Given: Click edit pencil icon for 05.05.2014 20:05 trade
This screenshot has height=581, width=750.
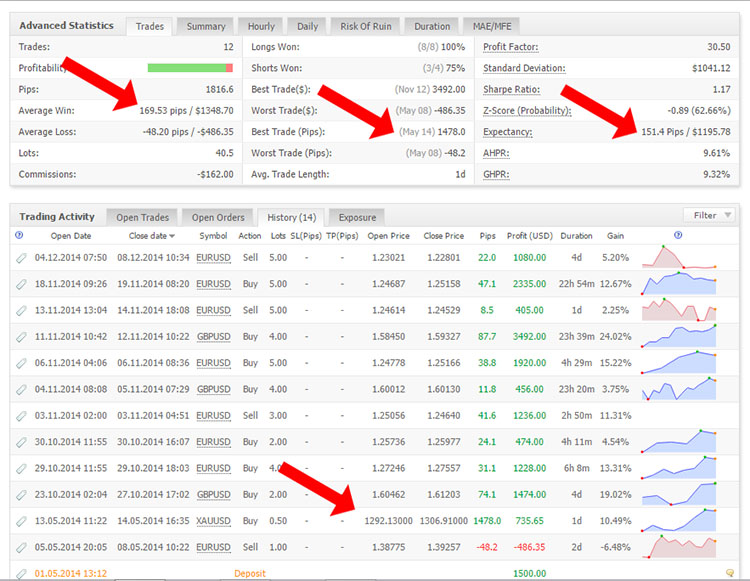Looking at the screenshot, I should pos(21,548).
